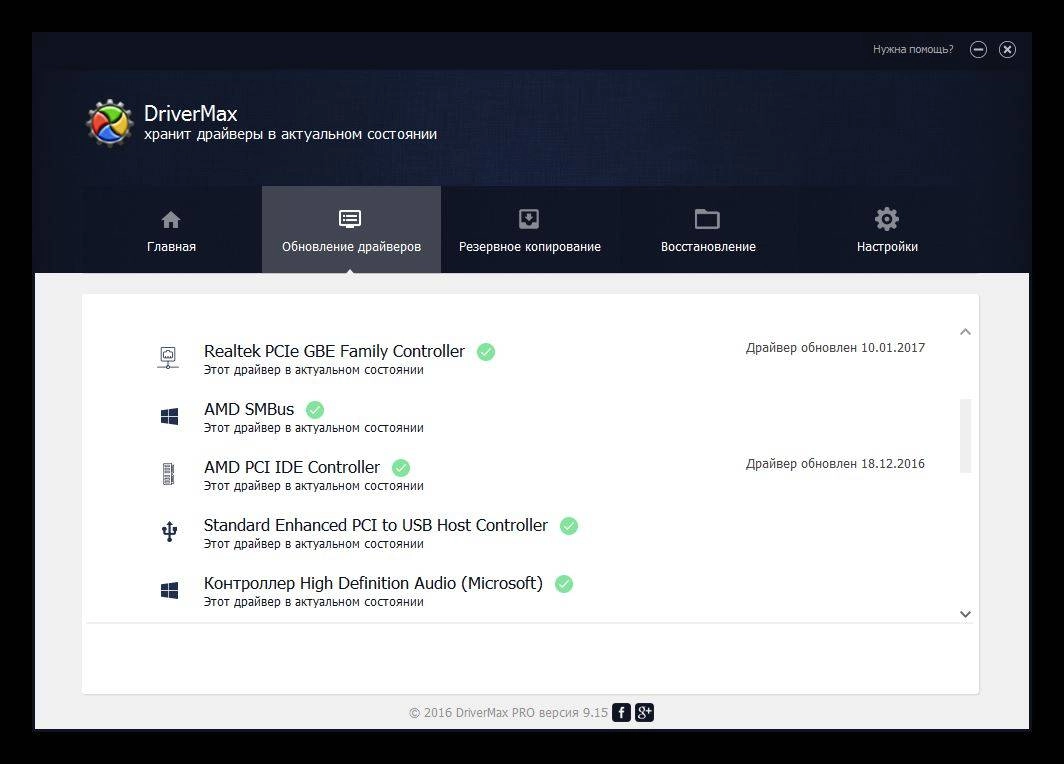The width and height of the screenshot is (1064, 764).
Task: Open the Настройки tab
Action: click(888, 229)
